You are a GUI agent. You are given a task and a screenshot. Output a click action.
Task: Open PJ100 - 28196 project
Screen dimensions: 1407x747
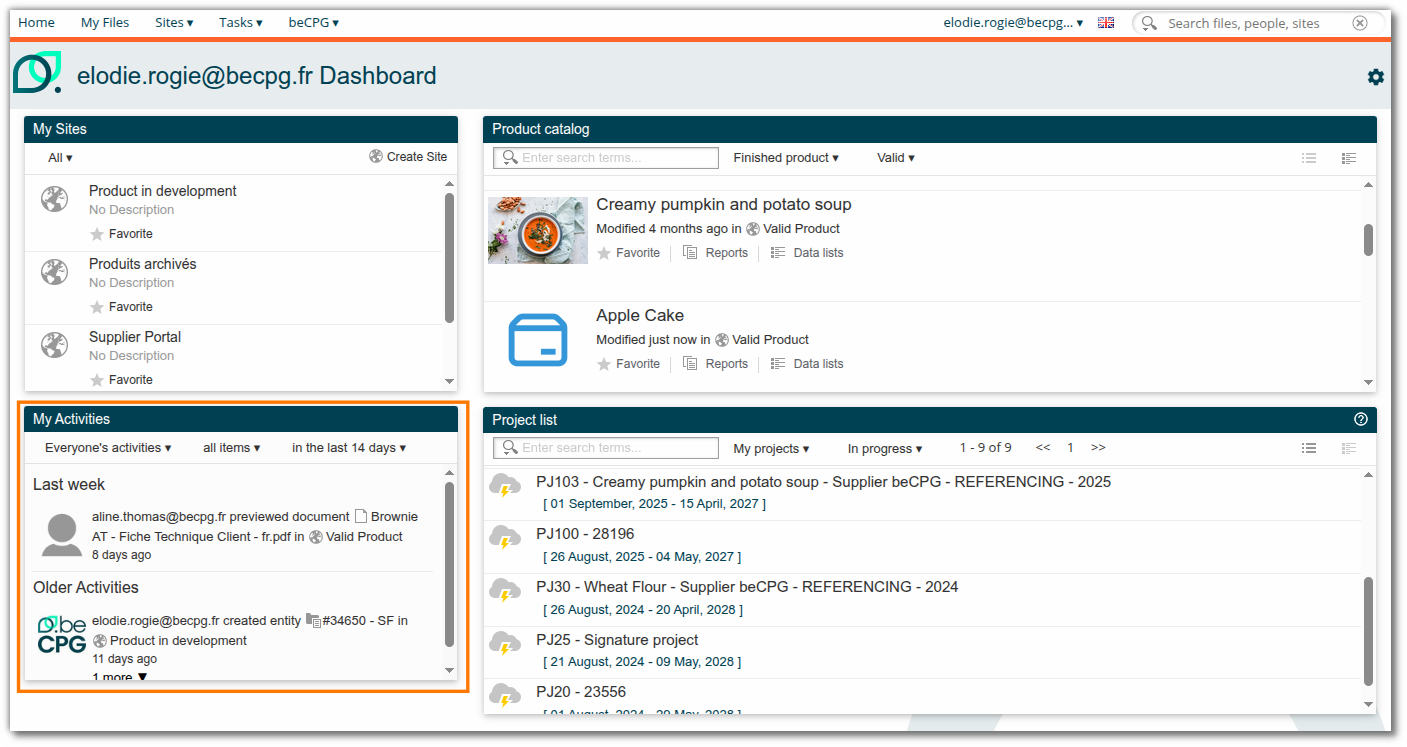pos(585,534)
